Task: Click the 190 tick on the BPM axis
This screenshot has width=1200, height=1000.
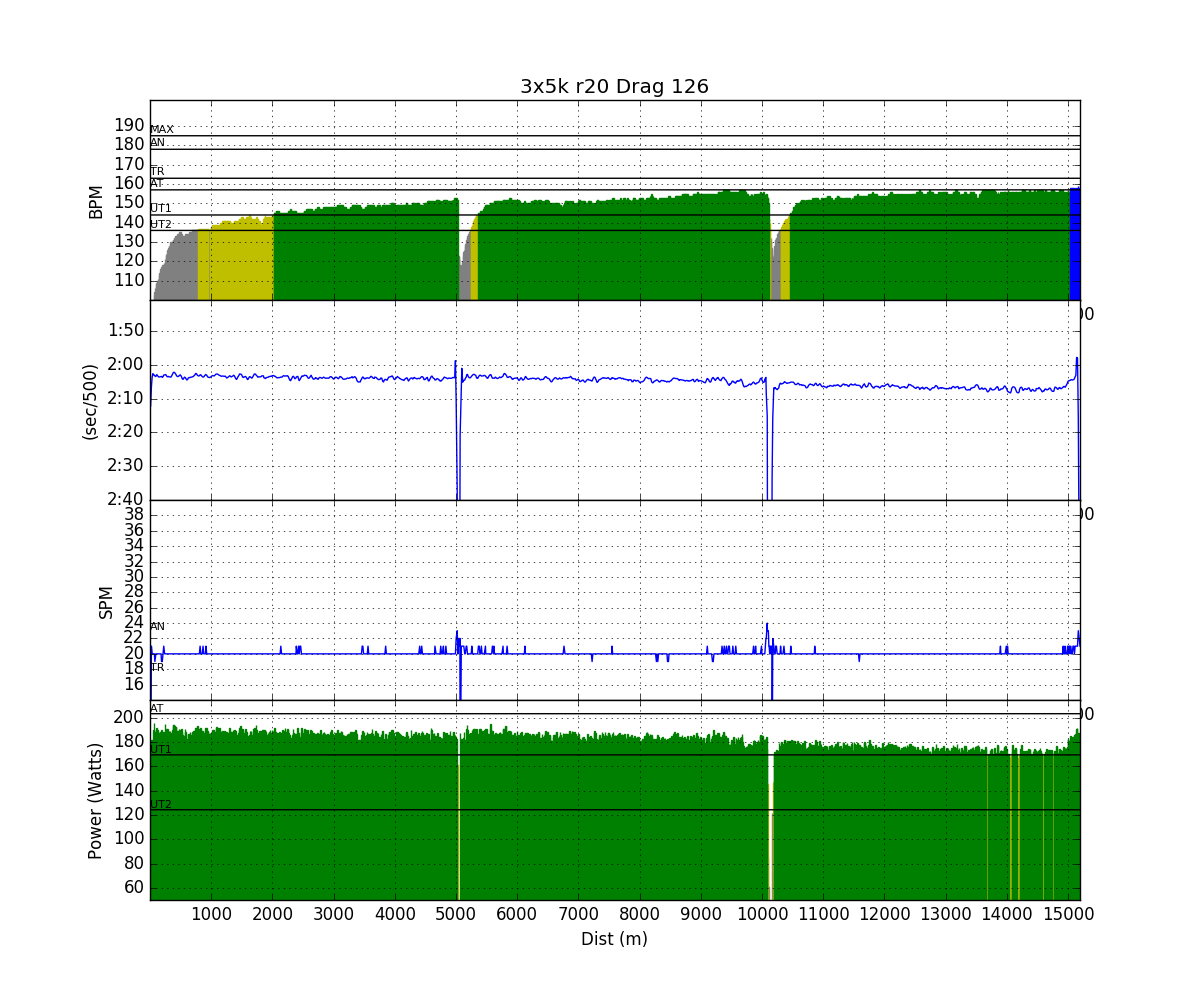Action: (x=129, y=125)
